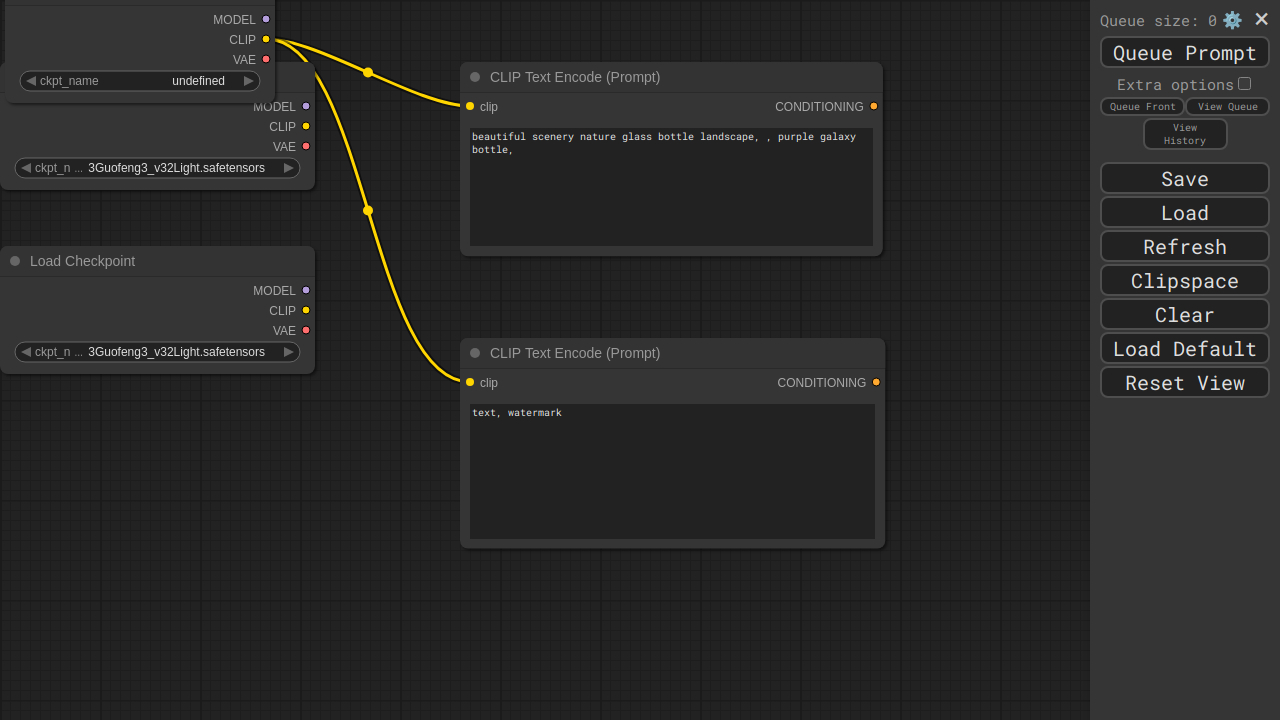Click the Load Default button

[x=1185, y=349]
